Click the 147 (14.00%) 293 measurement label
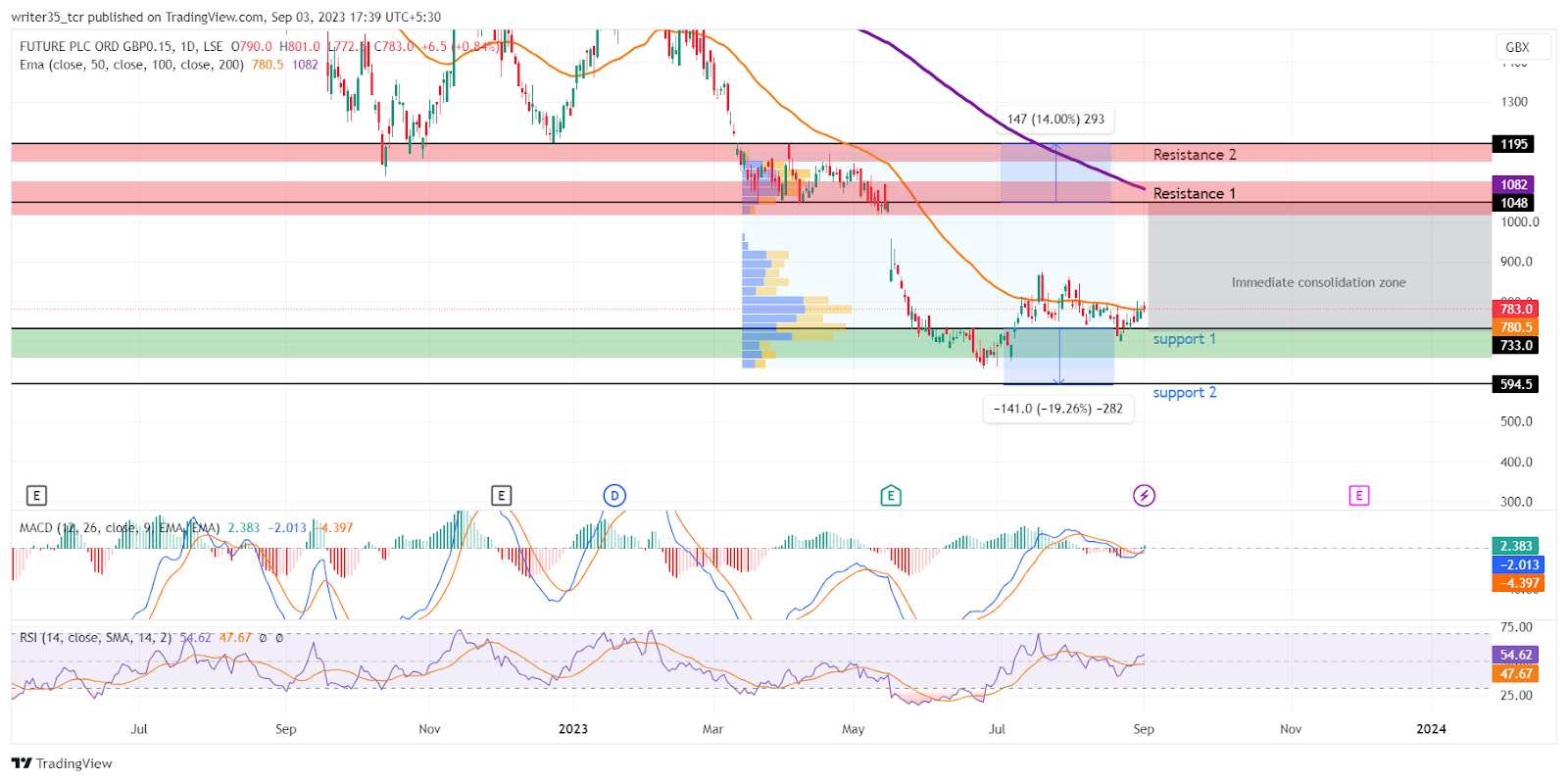The height and width of the screenshot is (782, 1568). click(x=1055, y=120)
